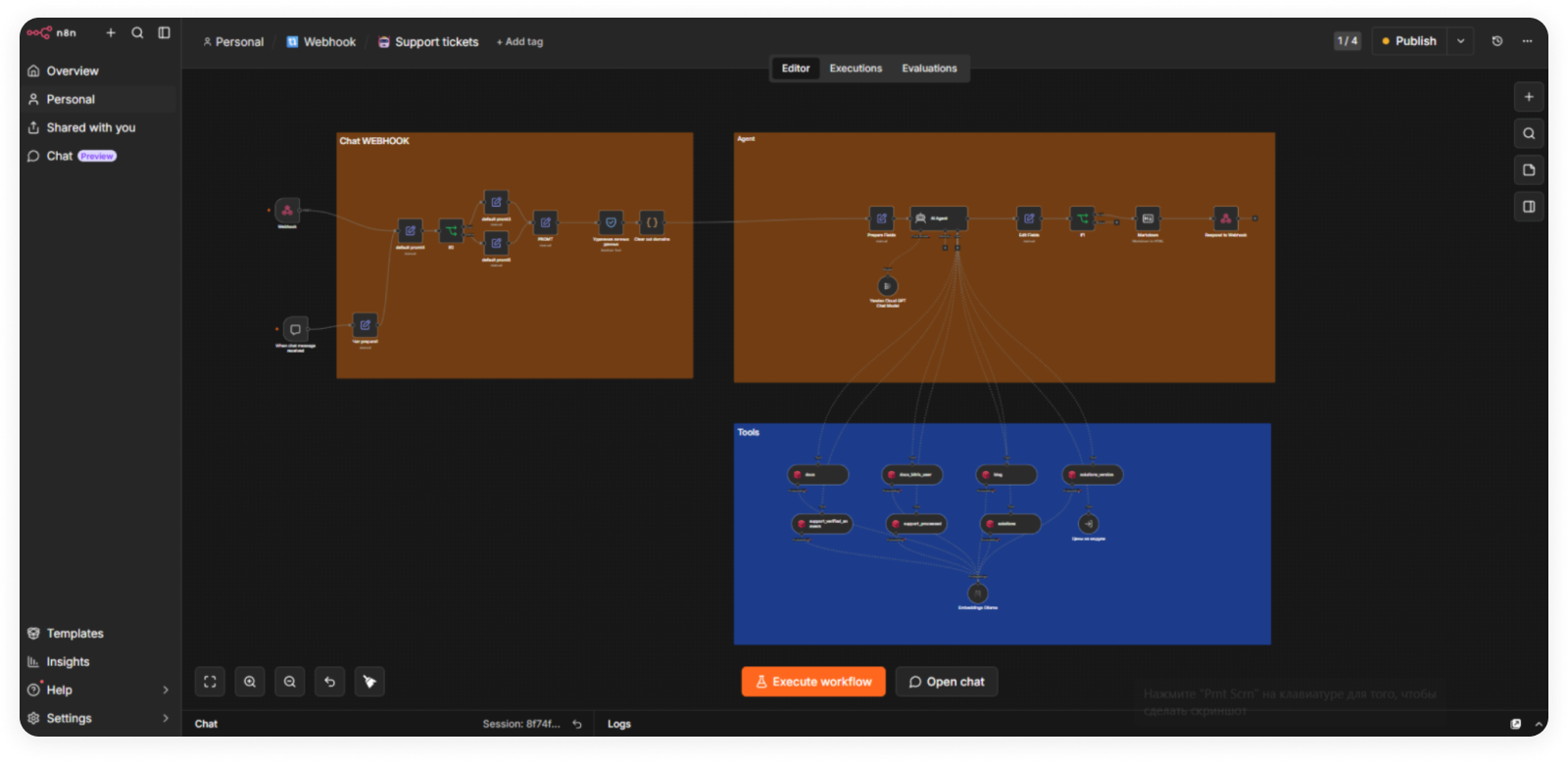Open canvas node search magnifier
Screen dimensions: 1568x764
(1529, 133)
